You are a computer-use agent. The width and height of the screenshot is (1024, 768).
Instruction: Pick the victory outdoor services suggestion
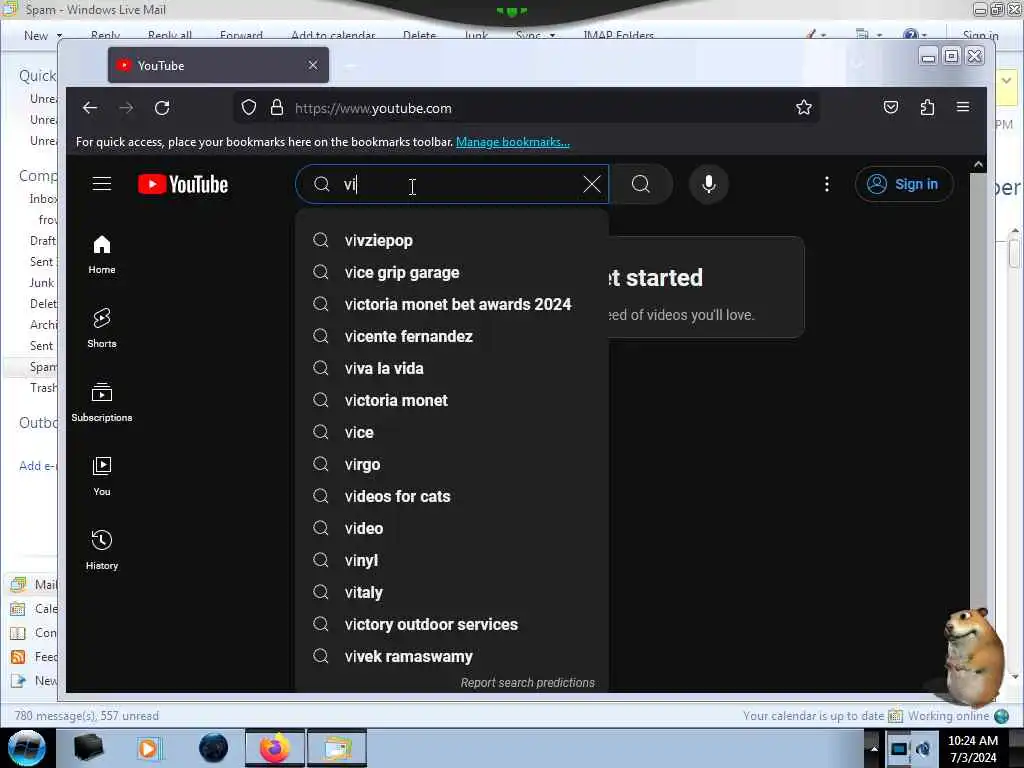452,624
